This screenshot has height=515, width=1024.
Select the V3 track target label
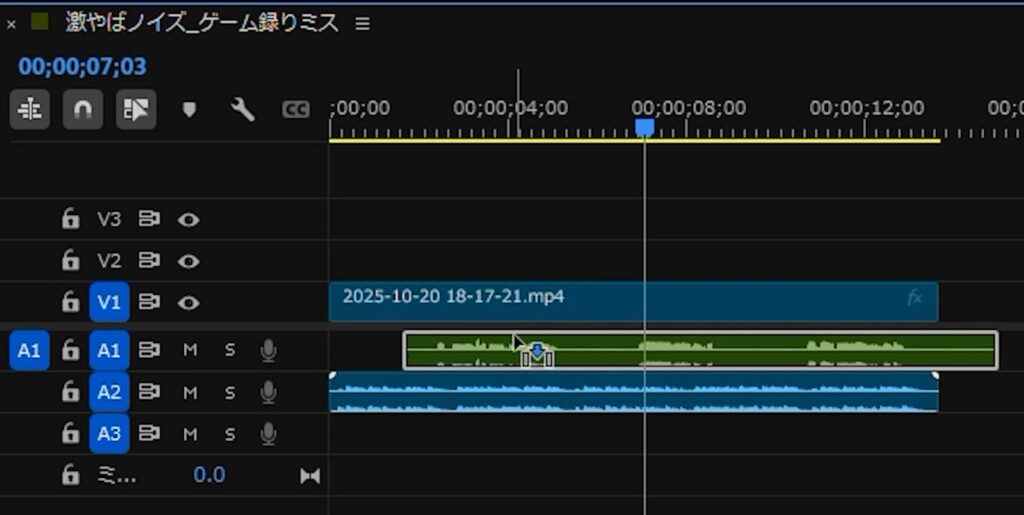109,219
